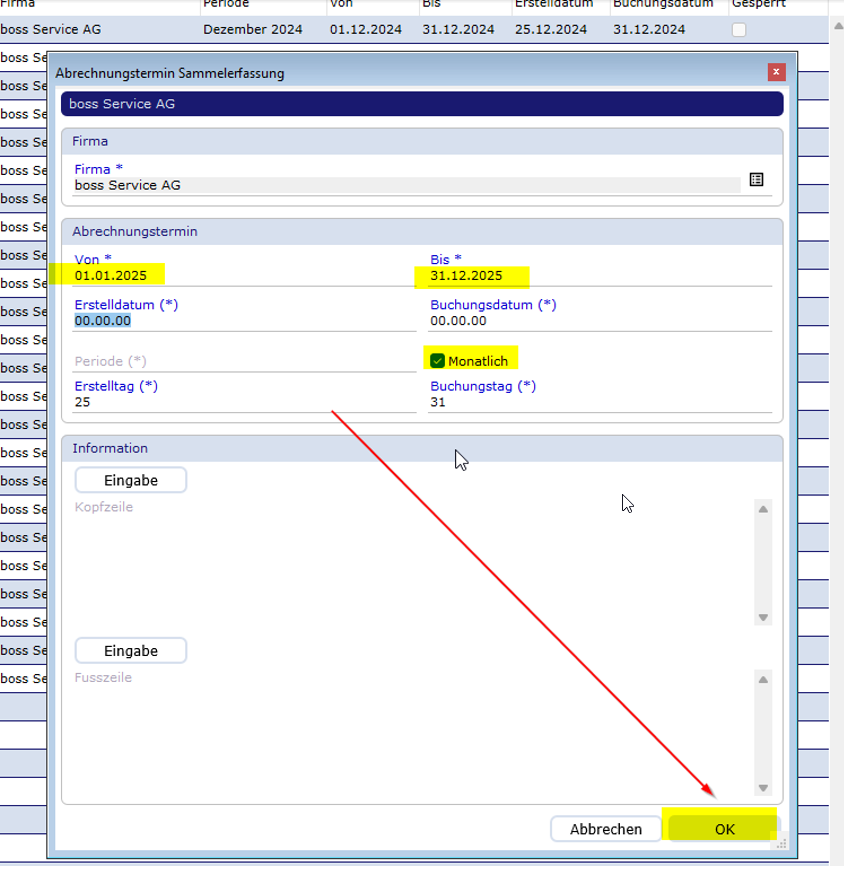The height and width of the screenshot is (869, 844).
Task: Click the Kopfzeile text area
Action: [x=410, y=560]
